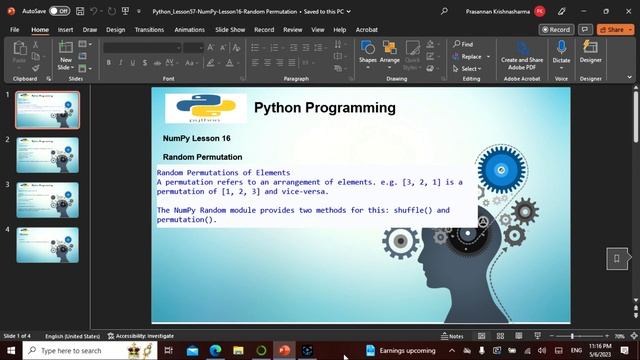Start Slide Show icon in status bar
The height and width of the screenshot is (360, 640).
coord(537,336)
